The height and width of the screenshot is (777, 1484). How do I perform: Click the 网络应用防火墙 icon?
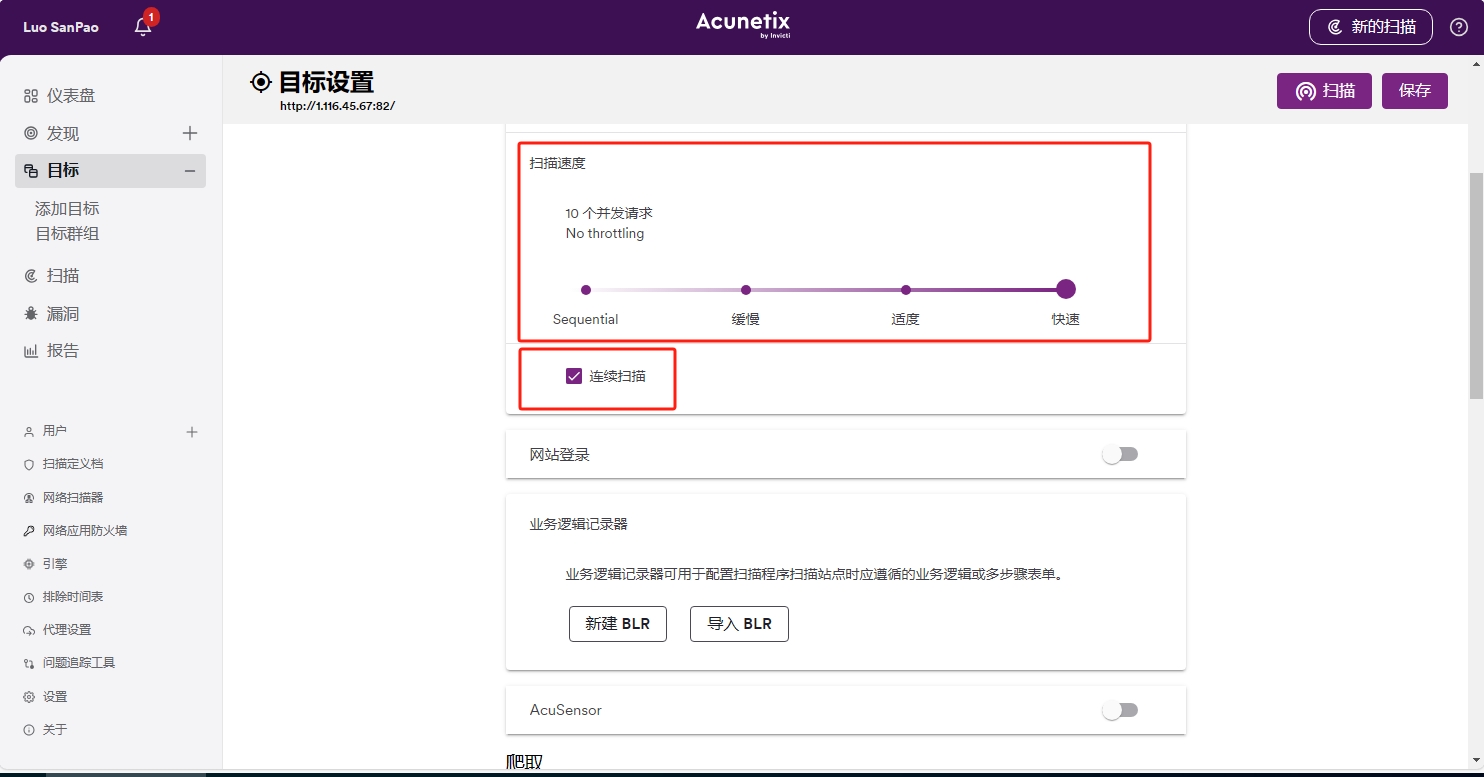29,531
